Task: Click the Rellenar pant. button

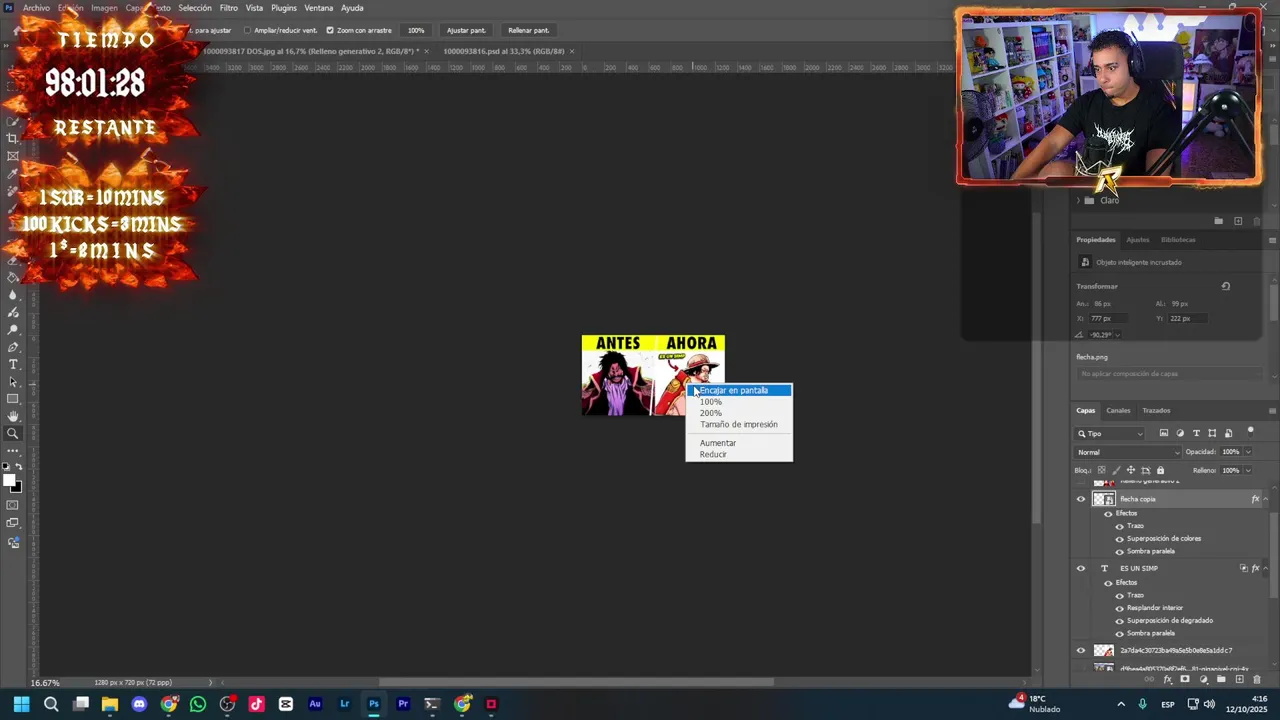Action: (528, 30)
